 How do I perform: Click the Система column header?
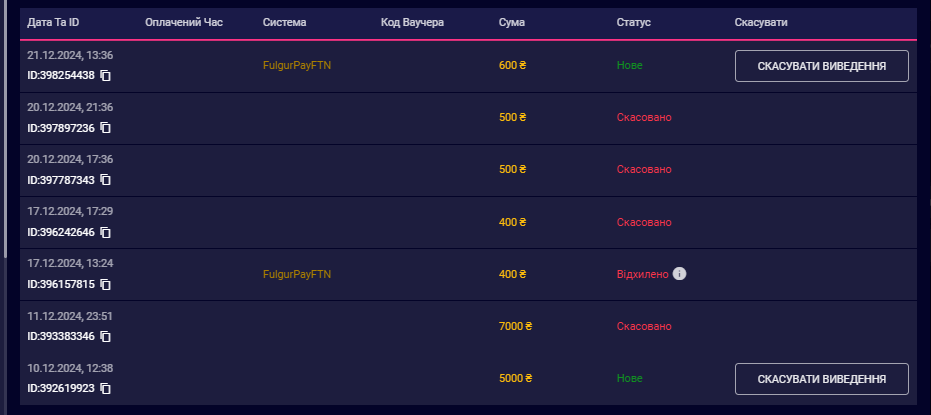(285, 22)
